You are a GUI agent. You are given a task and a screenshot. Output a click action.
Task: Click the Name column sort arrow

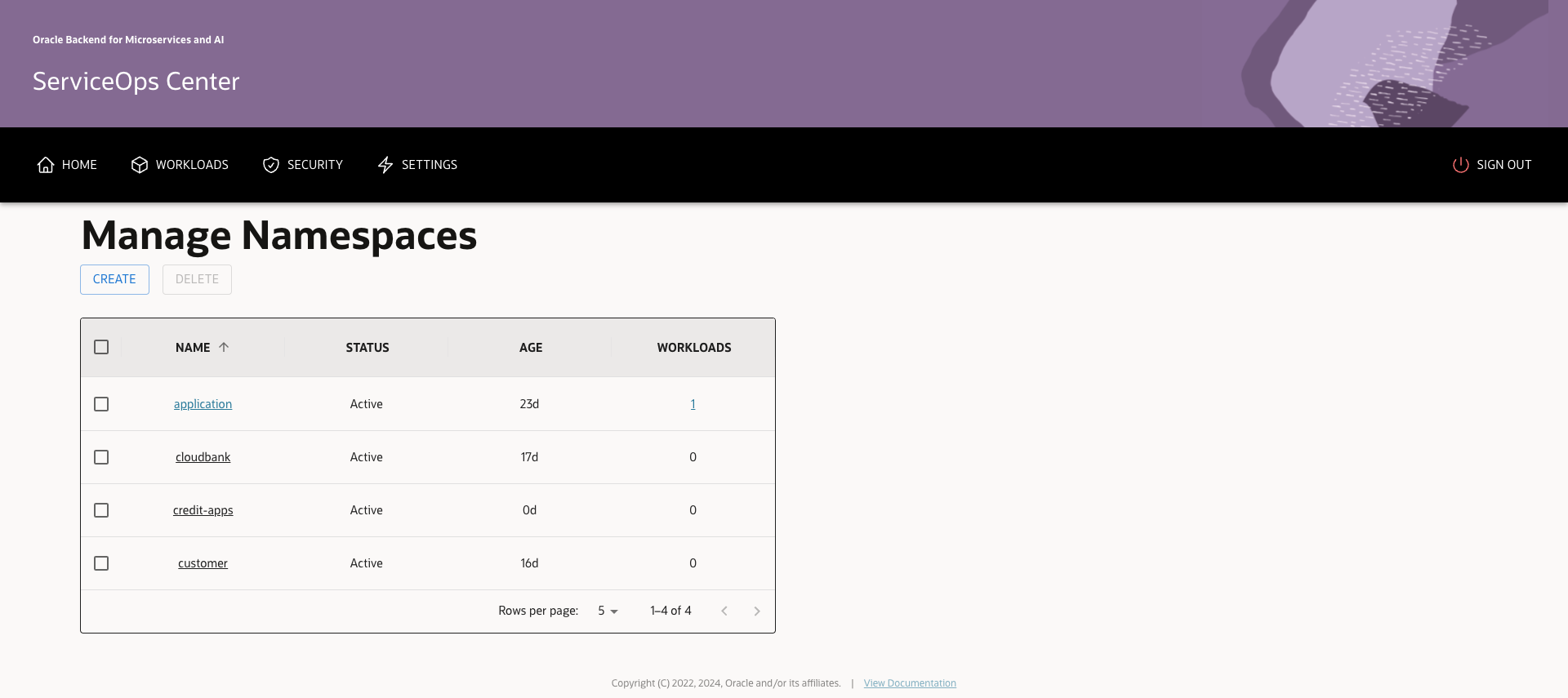pos(224,347)
